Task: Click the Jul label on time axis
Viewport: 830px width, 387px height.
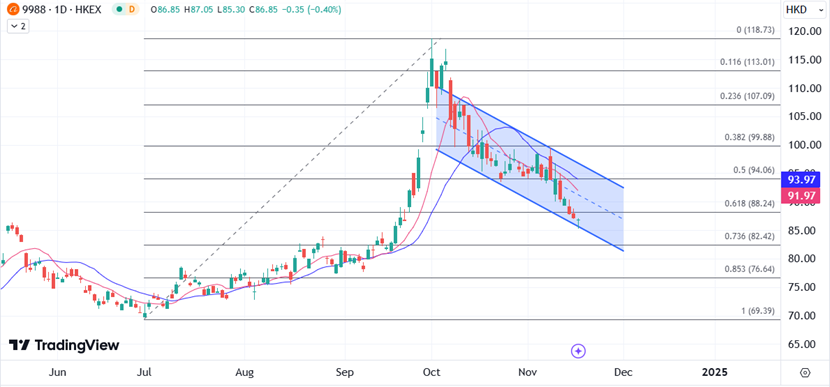Action: (144, 373)
